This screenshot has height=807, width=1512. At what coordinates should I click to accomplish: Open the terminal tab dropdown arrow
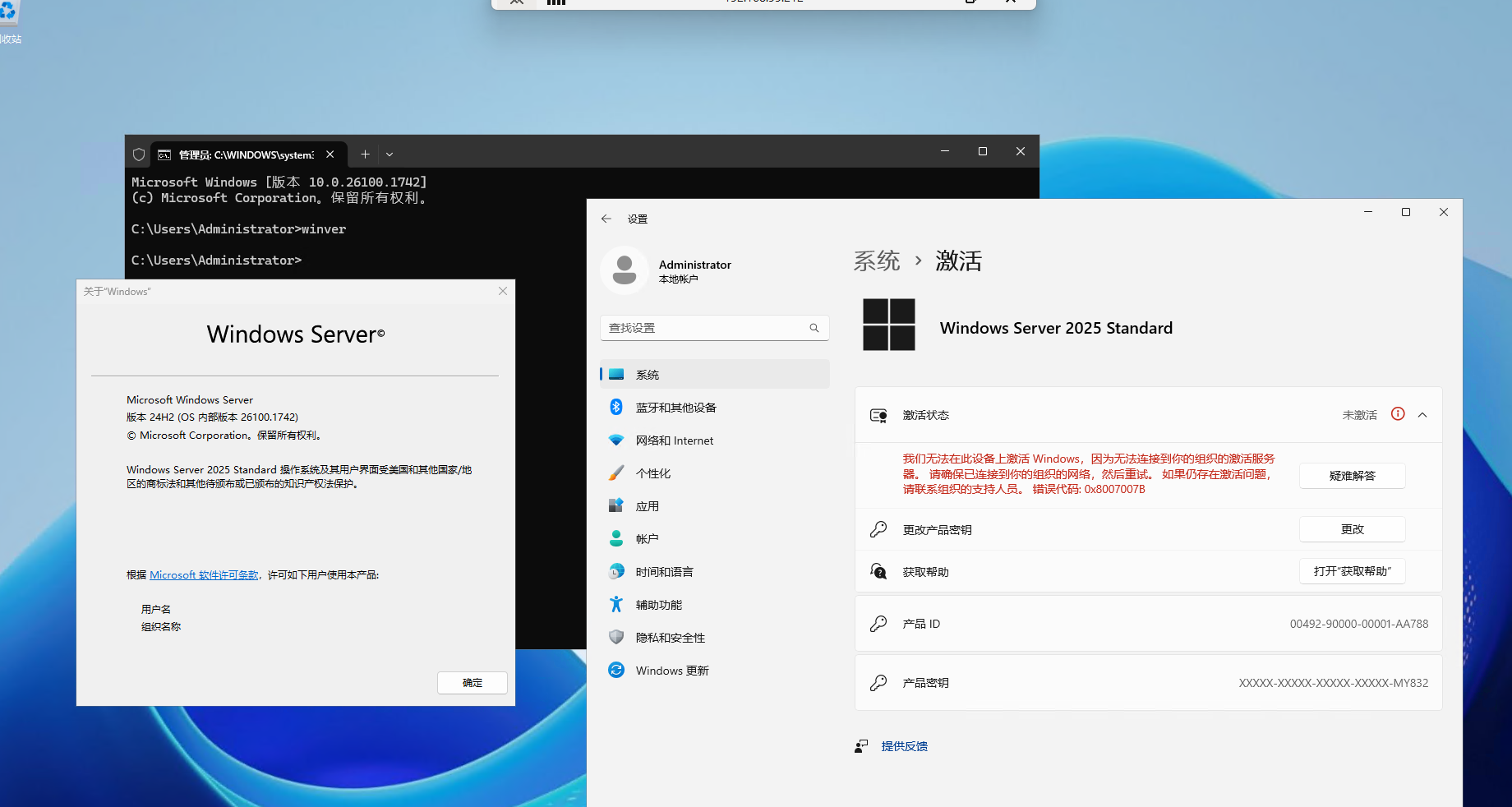tap(390, 154)
